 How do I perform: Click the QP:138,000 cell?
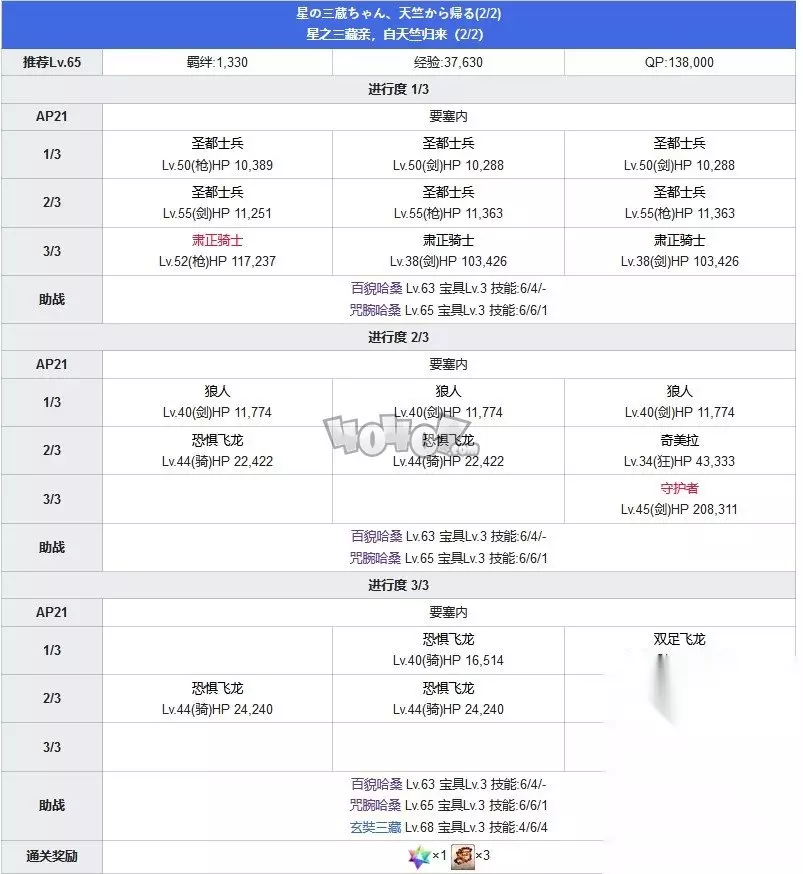[x=679, y=62]
